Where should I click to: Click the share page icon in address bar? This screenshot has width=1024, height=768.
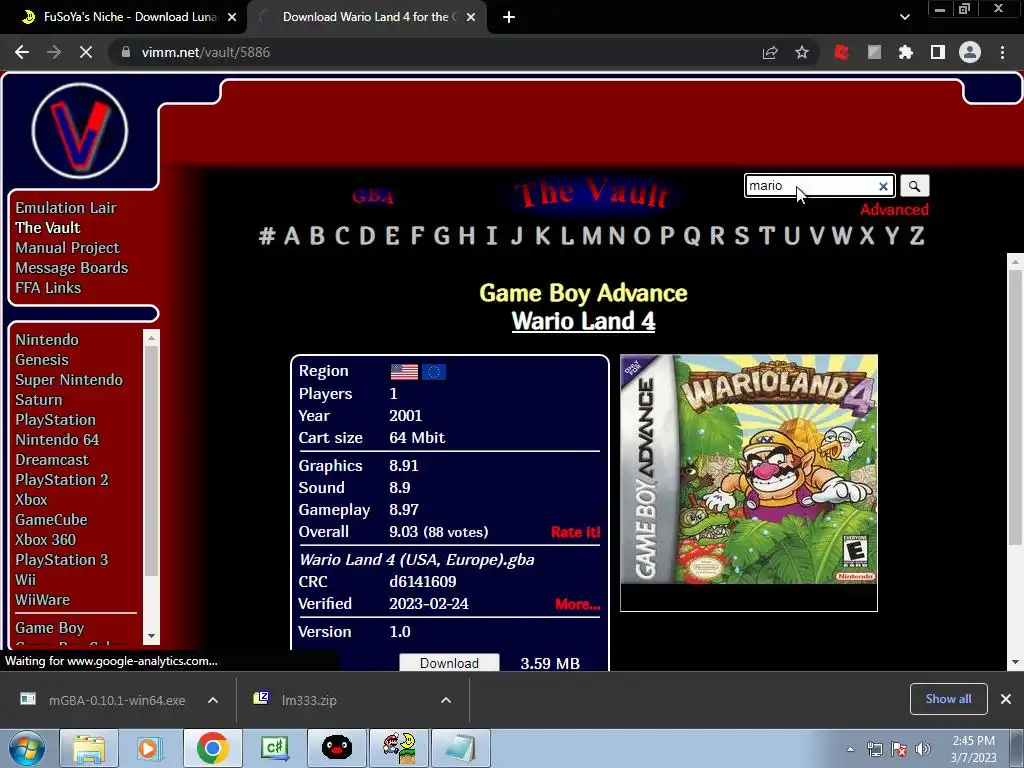(x=770, y=52)
